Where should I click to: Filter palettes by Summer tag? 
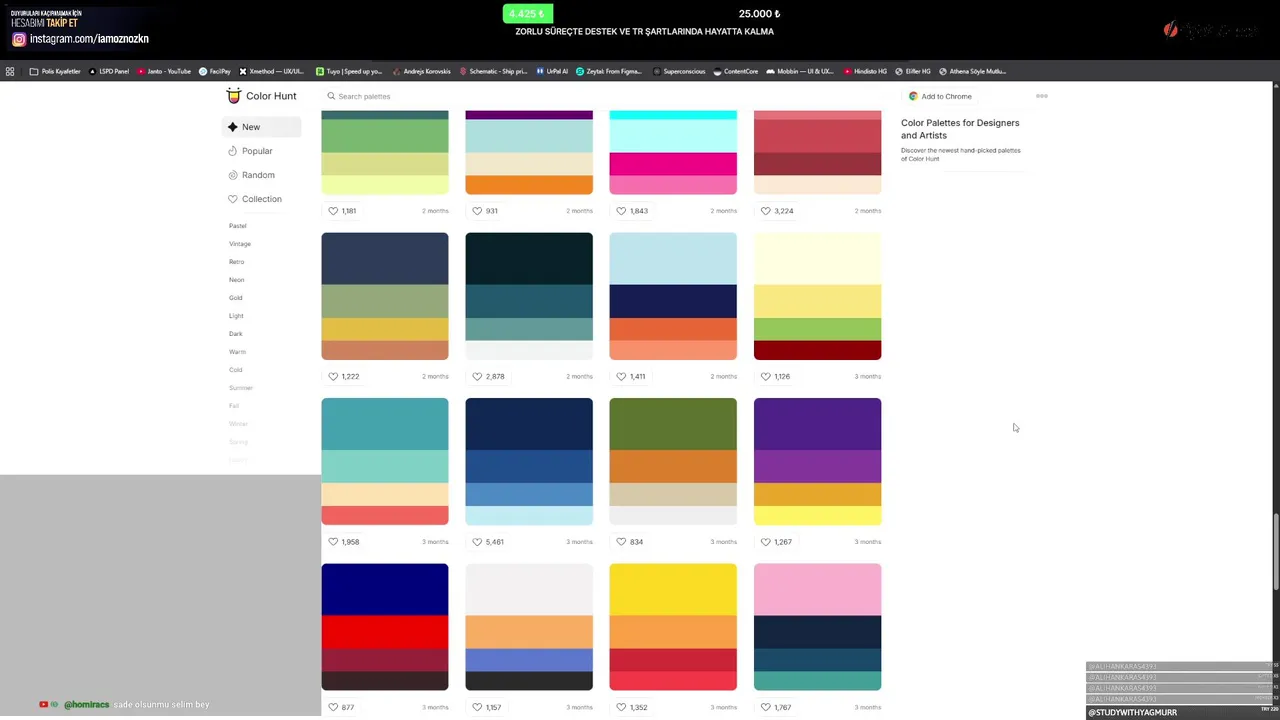tap(241, 388)
